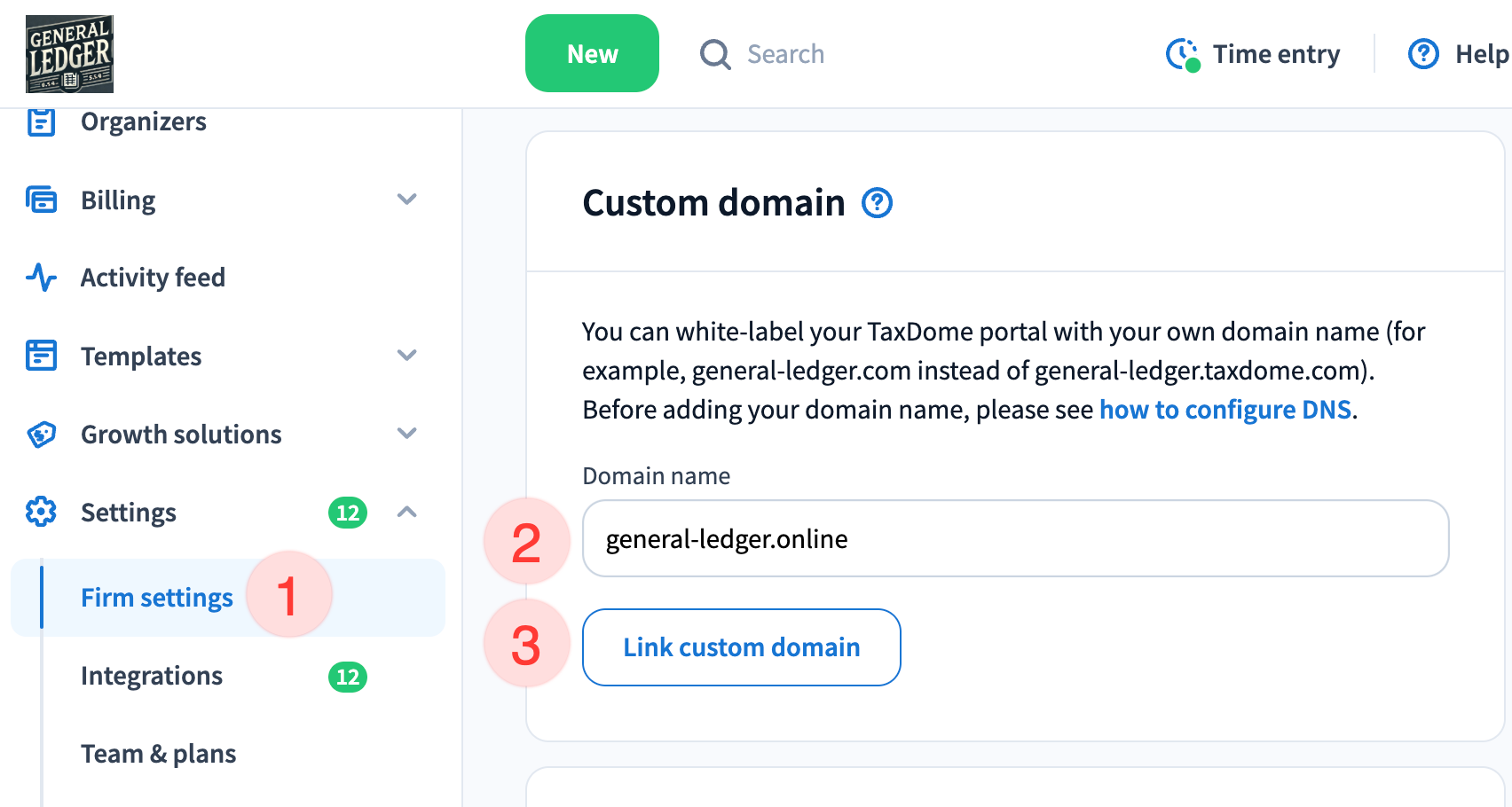
Task: Open the how to configure DNS link
Action: pos(1225,410)
